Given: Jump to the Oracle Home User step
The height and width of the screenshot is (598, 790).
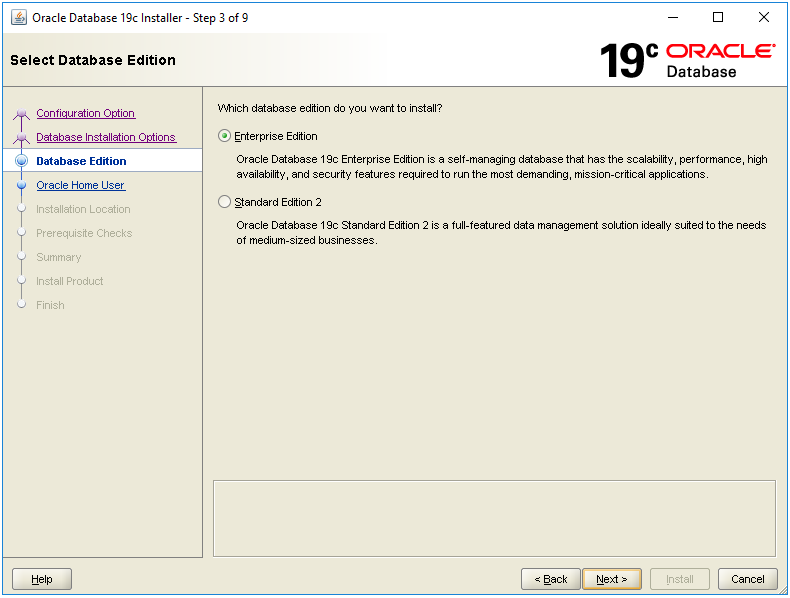Looking at the screenshot, I should (80, 185).
